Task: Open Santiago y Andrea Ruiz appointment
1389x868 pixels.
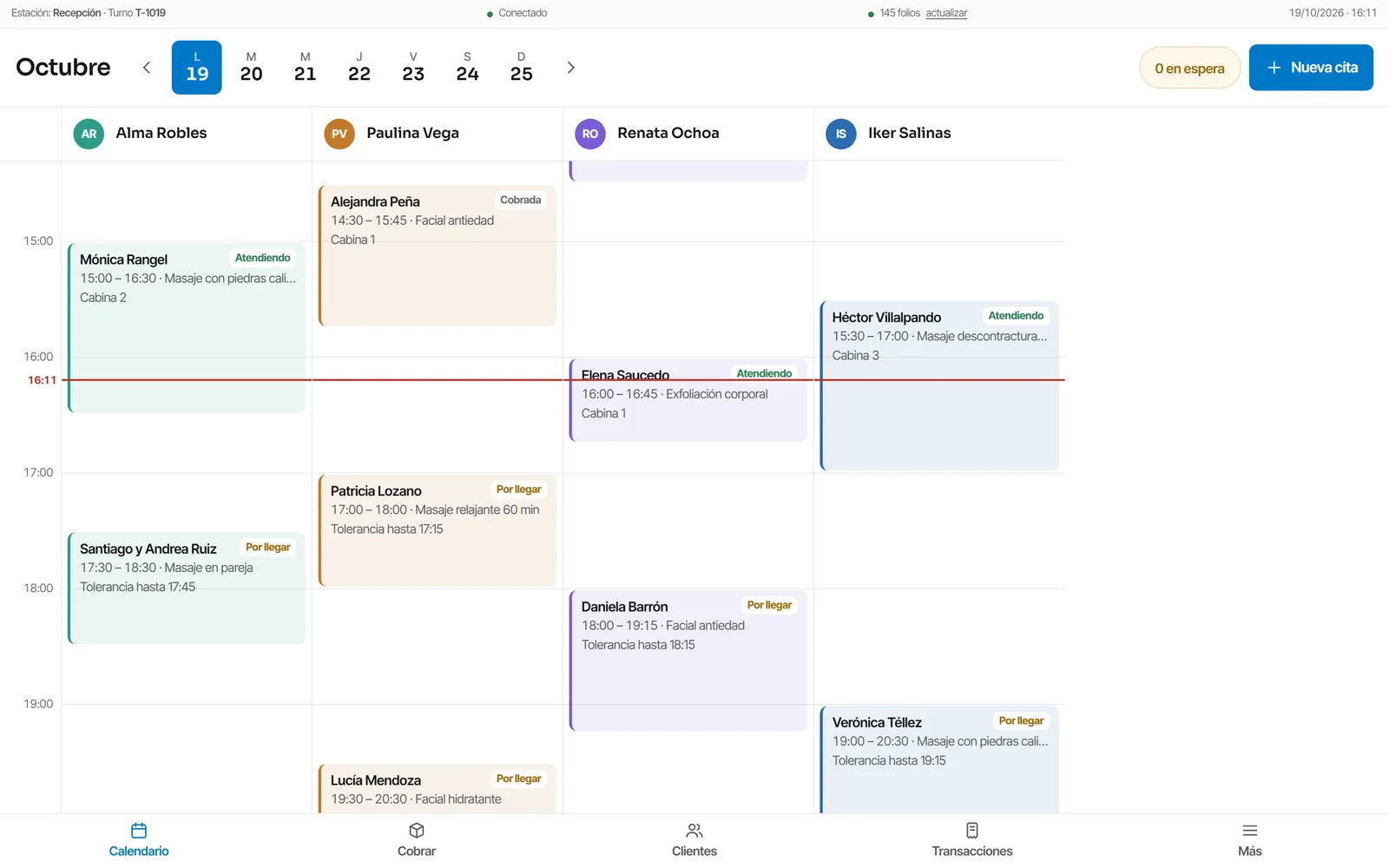Action: 187,589
